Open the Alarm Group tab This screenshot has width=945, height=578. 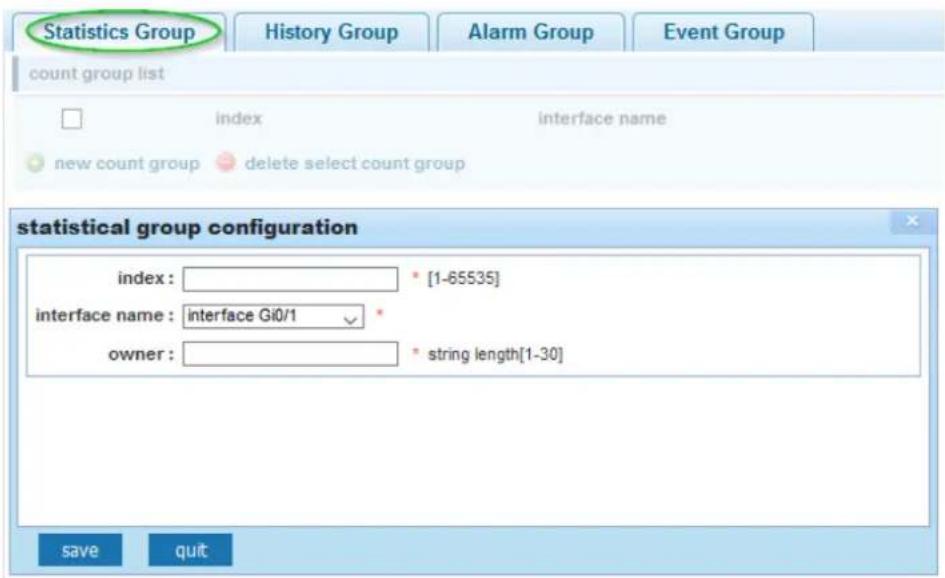531,32
